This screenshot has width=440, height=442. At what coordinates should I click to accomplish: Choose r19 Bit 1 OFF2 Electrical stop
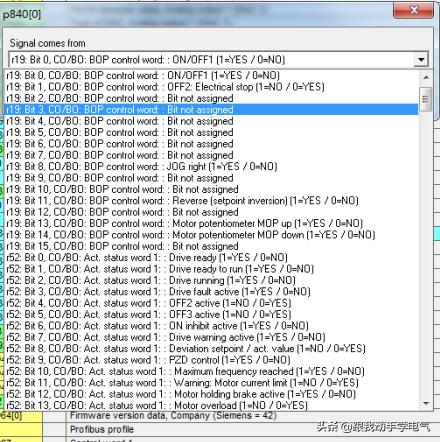[x=211, y=87]
